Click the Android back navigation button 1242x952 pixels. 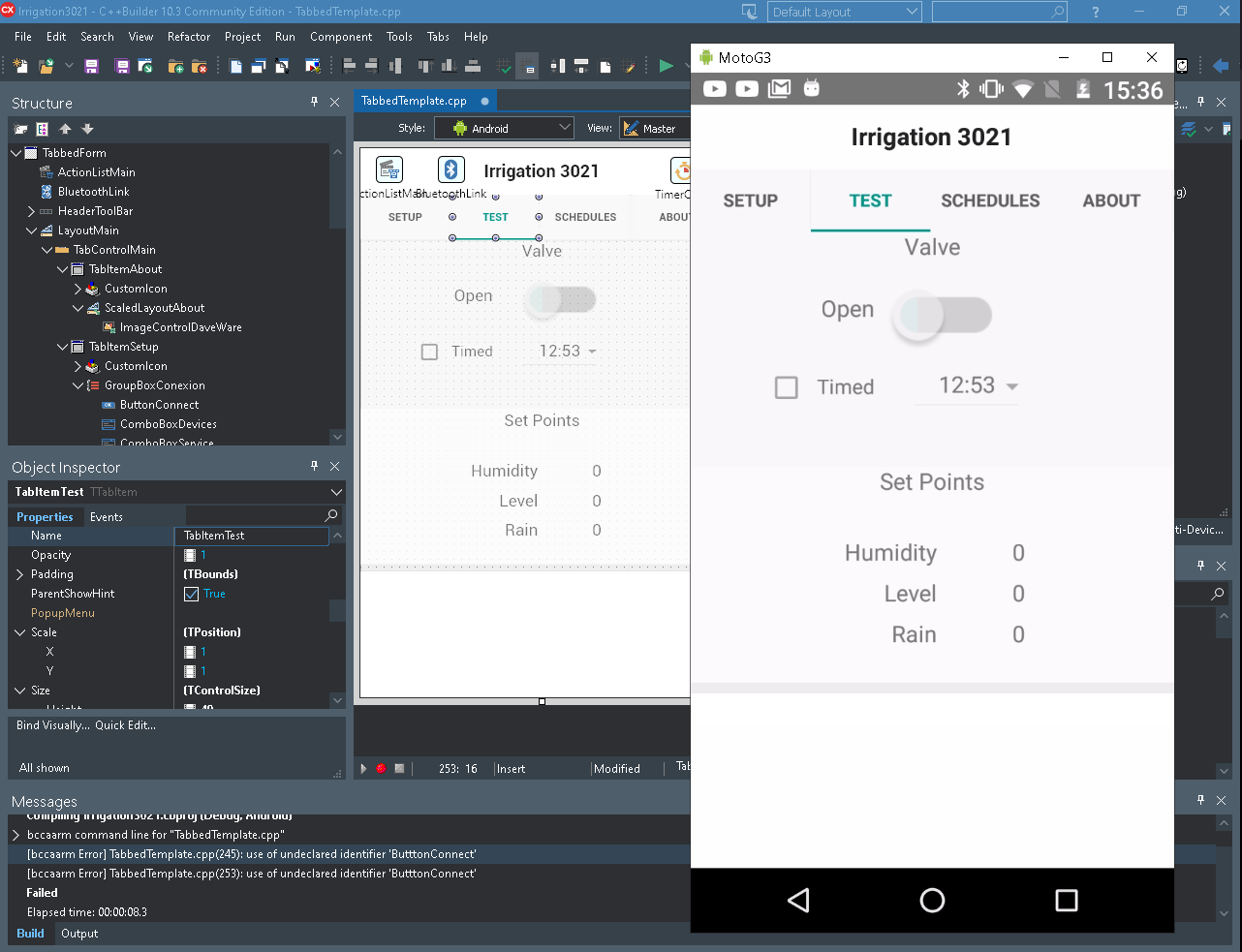pos(798,901)
